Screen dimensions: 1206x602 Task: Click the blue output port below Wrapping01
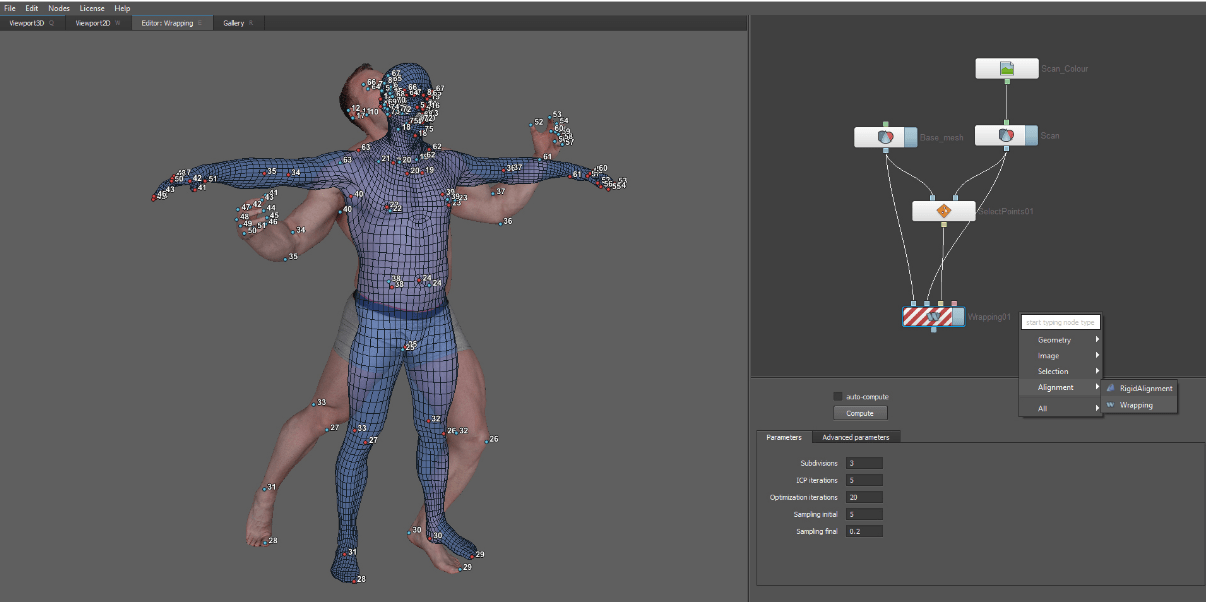(x=934, y=329)
